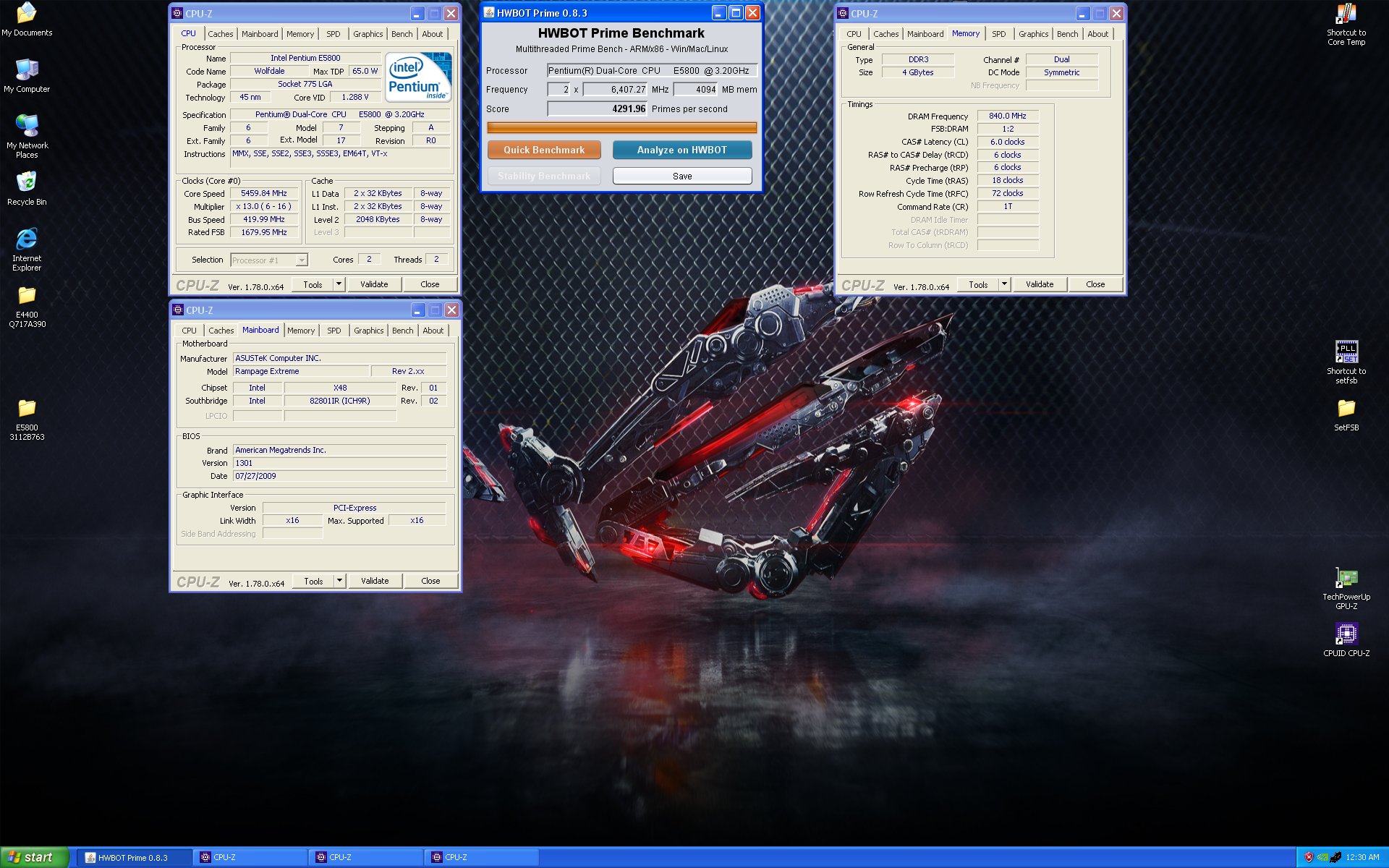Image resolution: width=1389 pixels, height=868 pixels.
Task: Click CAS# Latency value 6.0 clocks
Action: [1008, 142]
